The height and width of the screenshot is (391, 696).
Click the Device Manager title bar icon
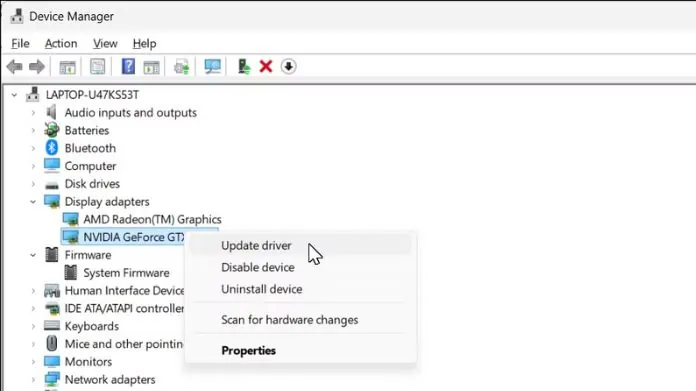(x=17, y=16)
